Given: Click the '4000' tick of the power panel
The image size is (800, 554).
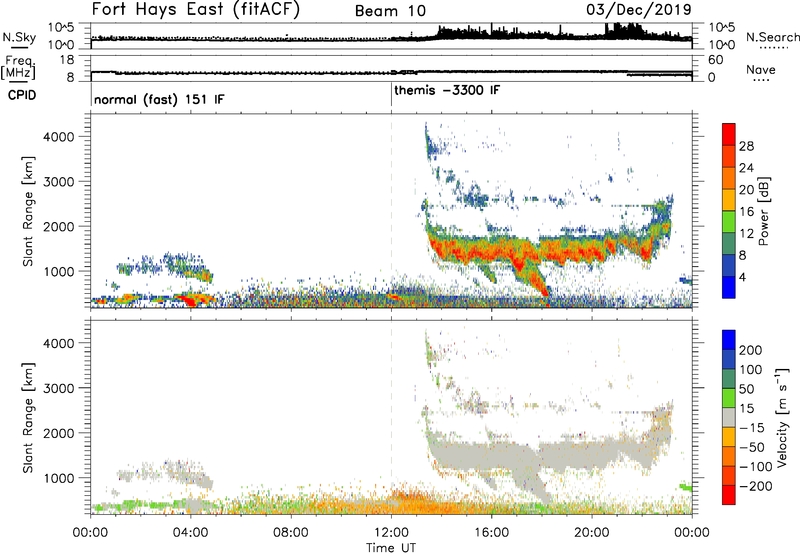Looking at the screenshot, I should click(58, 137).
